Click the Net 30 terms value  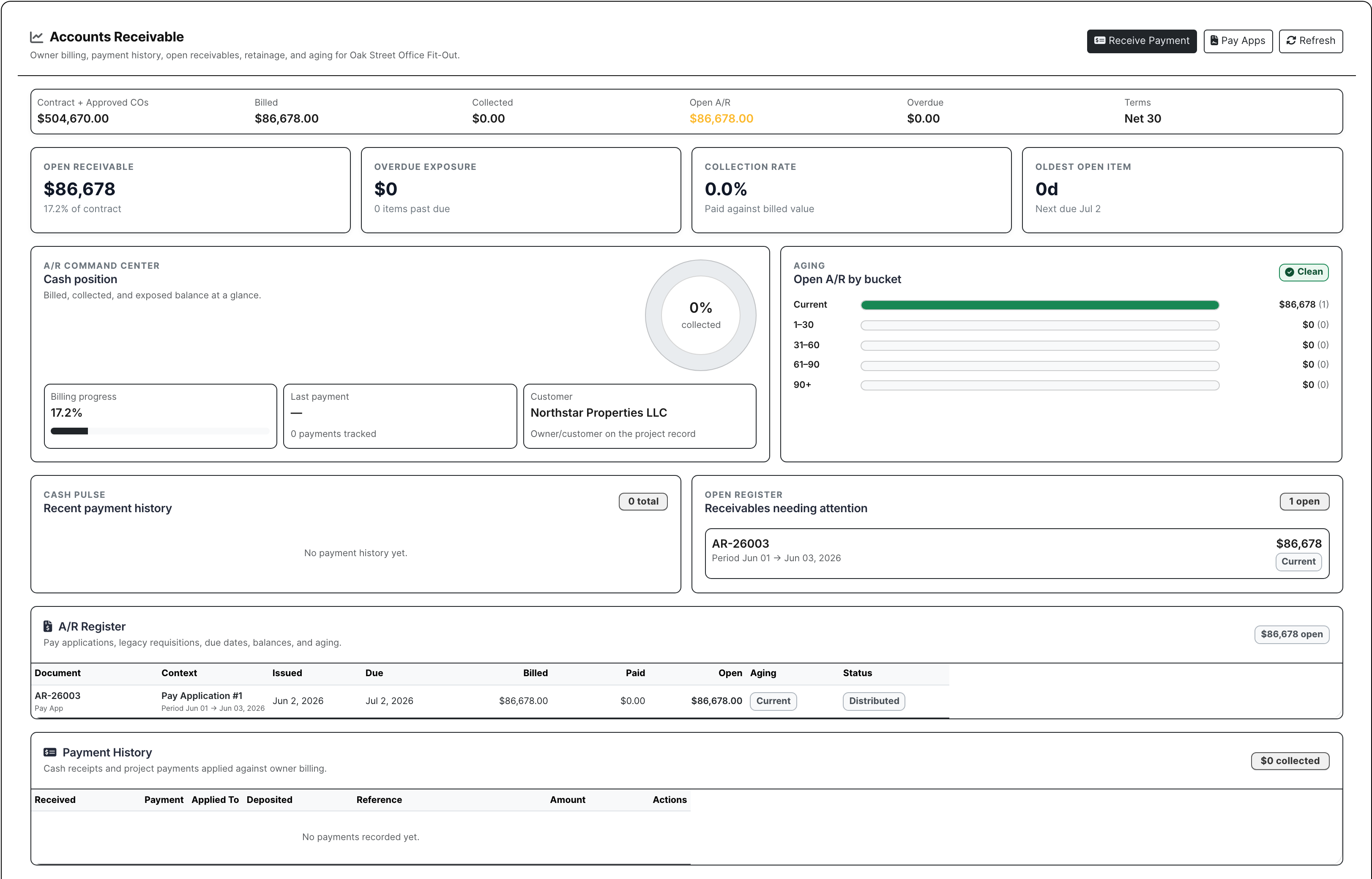tap(1142, 119)
